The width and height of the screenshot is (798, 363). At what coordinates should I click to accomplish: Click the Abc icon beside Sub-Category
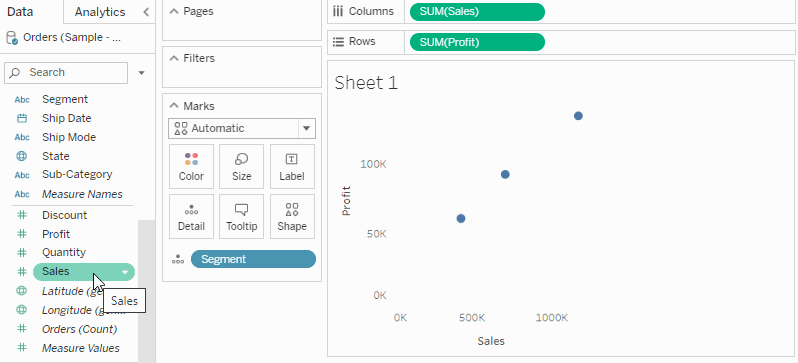[22, 175]
